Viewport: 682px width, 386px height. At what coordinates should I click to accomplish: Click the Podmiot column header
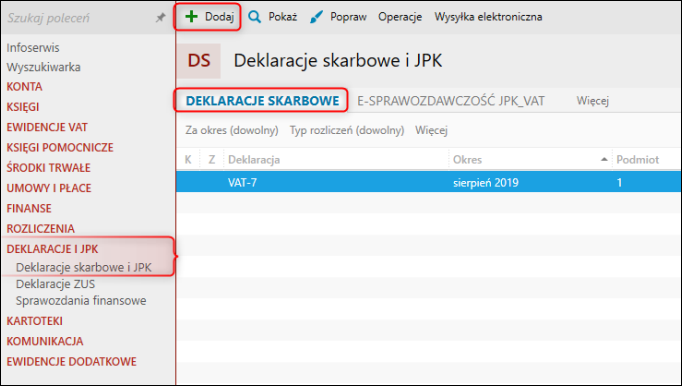coord(647,160)
